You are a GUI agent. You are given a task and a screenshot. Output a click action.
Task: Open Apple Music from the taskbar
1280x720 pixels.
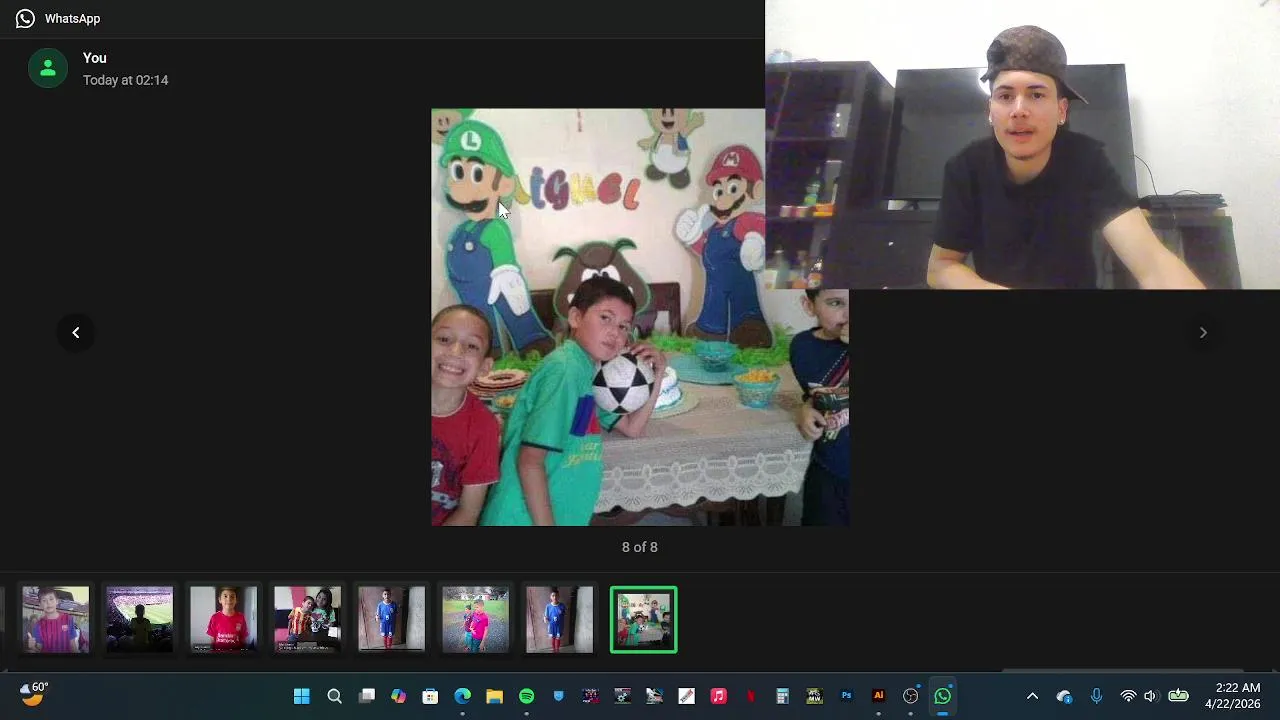tap(718, 696)
